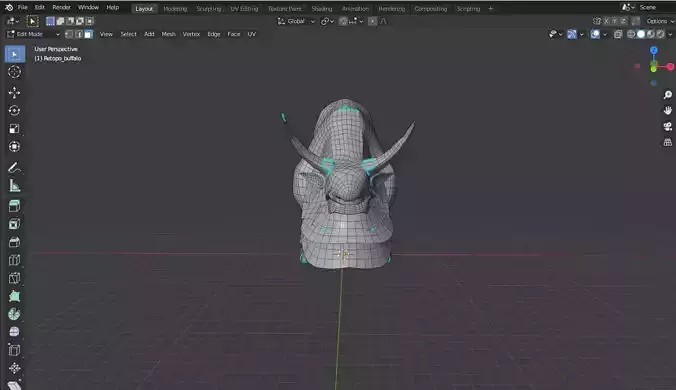676x390 pixels.
Task: Select the 3D Cursor tool
Action: click(14, 72)
